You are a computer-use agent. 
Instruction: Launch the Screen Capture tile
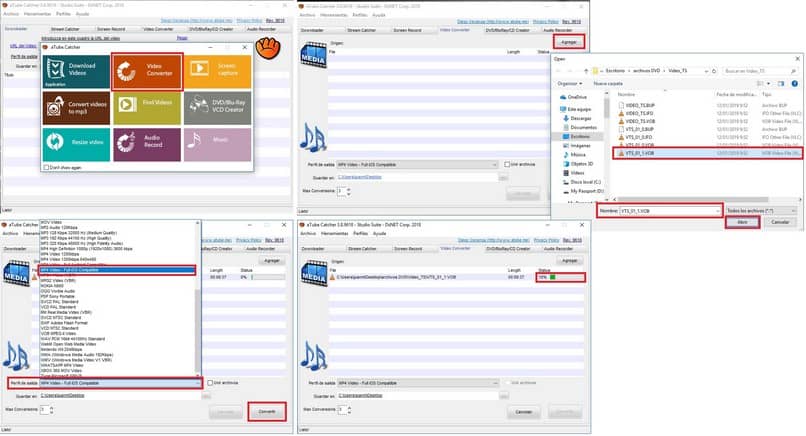point(217,71)
